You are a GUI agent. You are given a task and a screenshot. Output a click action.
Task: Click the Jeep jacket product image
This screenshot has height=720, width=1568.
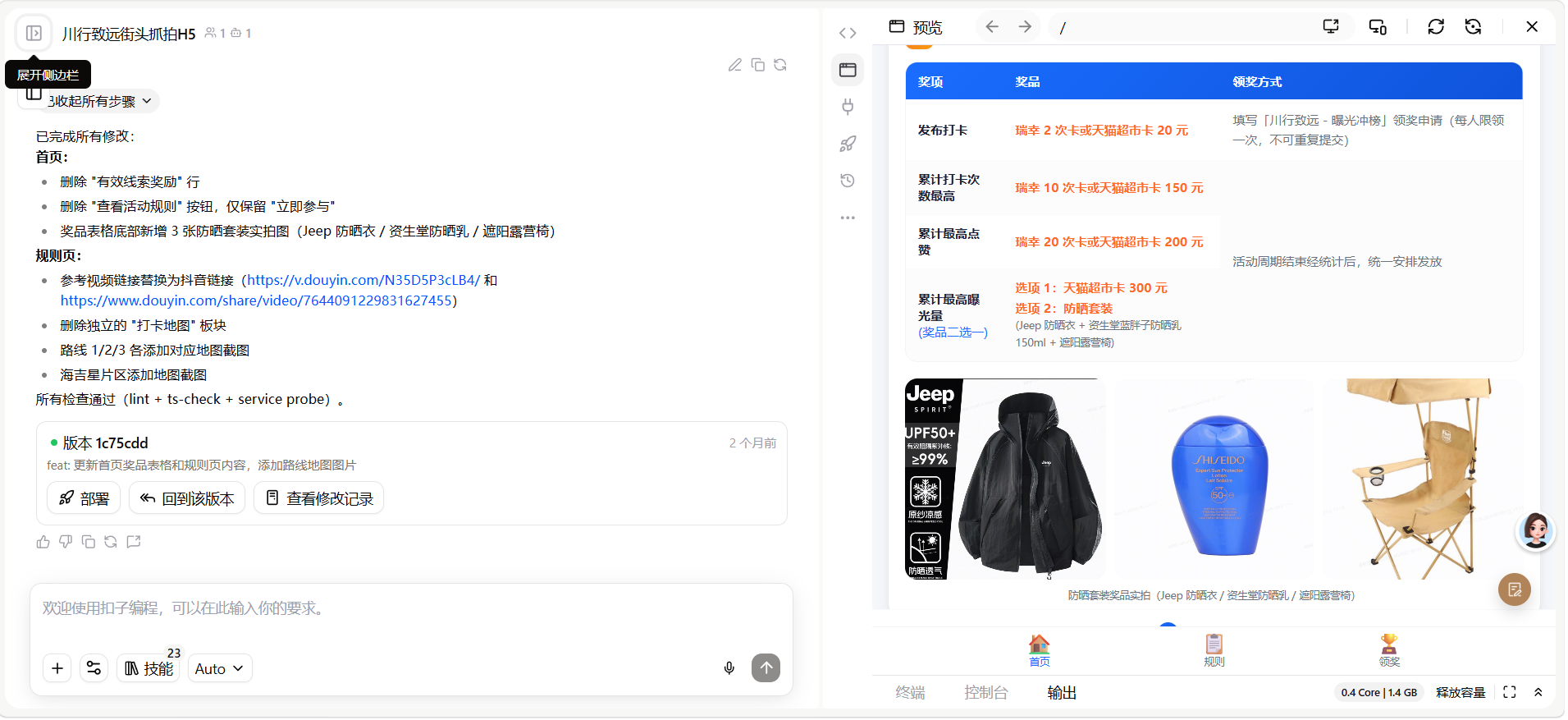[1005, 479]
